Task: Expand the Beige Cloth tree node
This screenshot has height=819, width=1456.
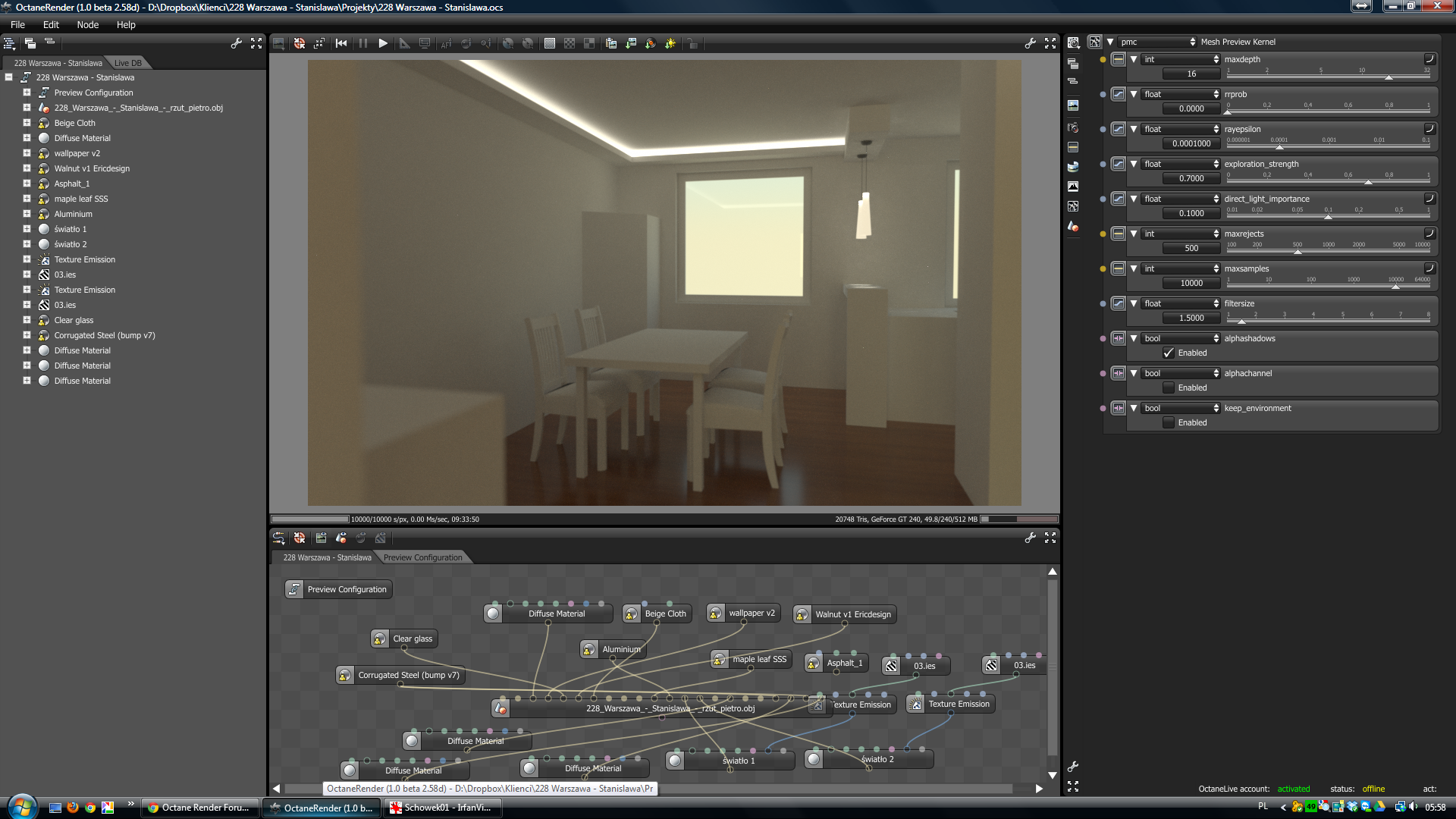Action: 27,123
